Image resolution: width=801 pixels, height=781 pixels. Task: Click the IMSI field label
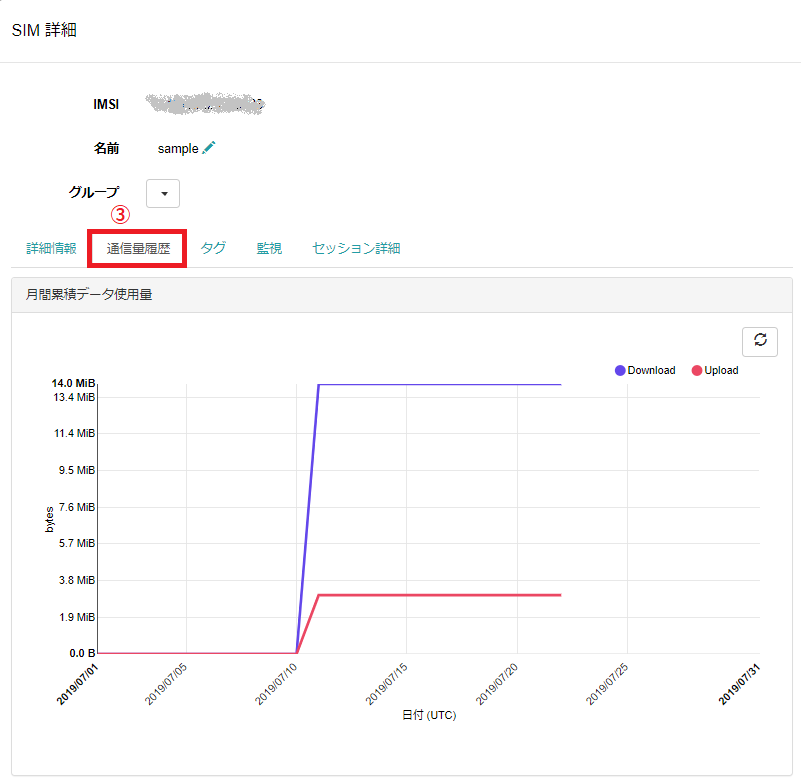pyautogui.click(x=106, y=104)
